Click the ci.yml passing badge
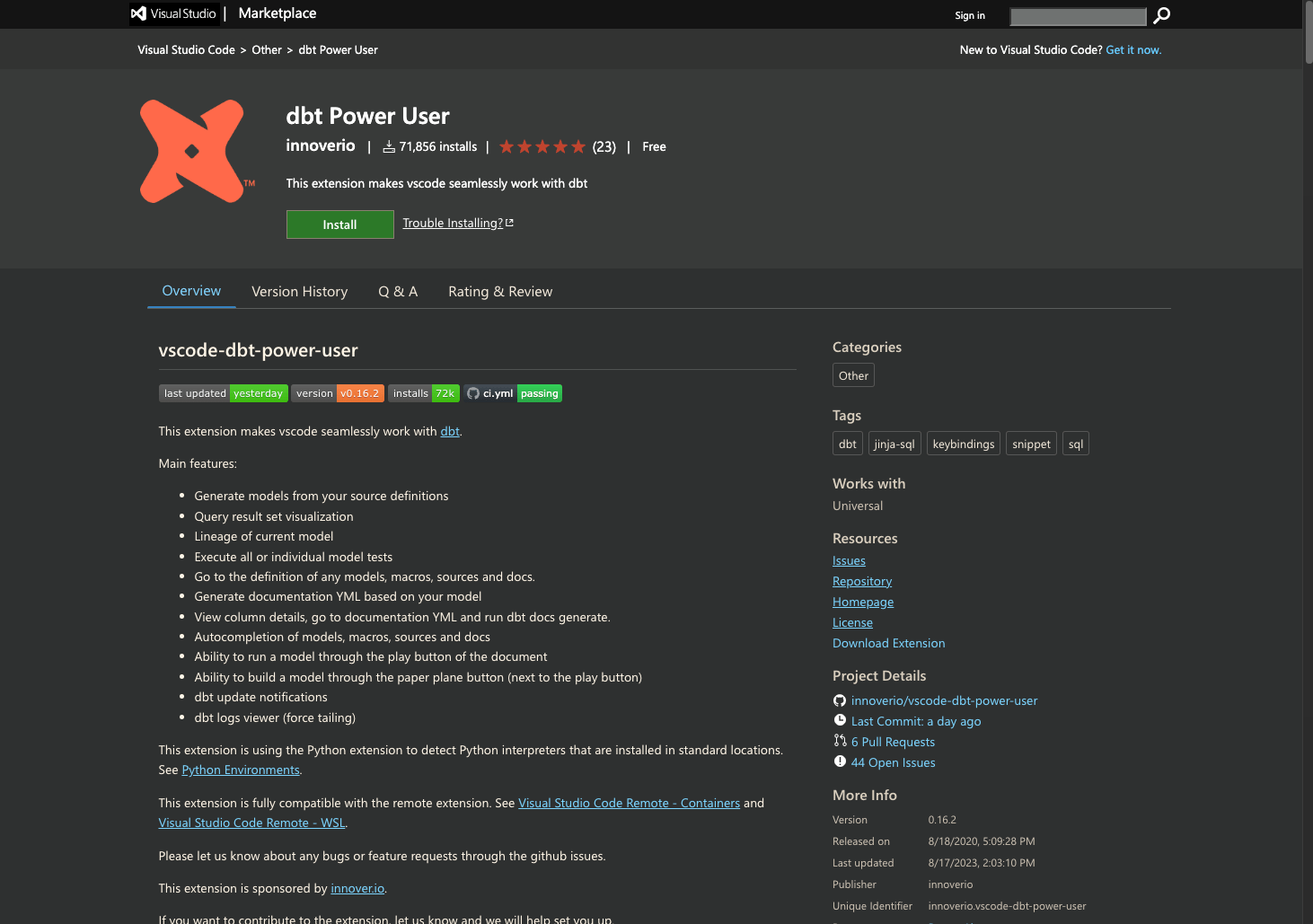This screenshot has width=1313, height=924. [x=513, y=393]
